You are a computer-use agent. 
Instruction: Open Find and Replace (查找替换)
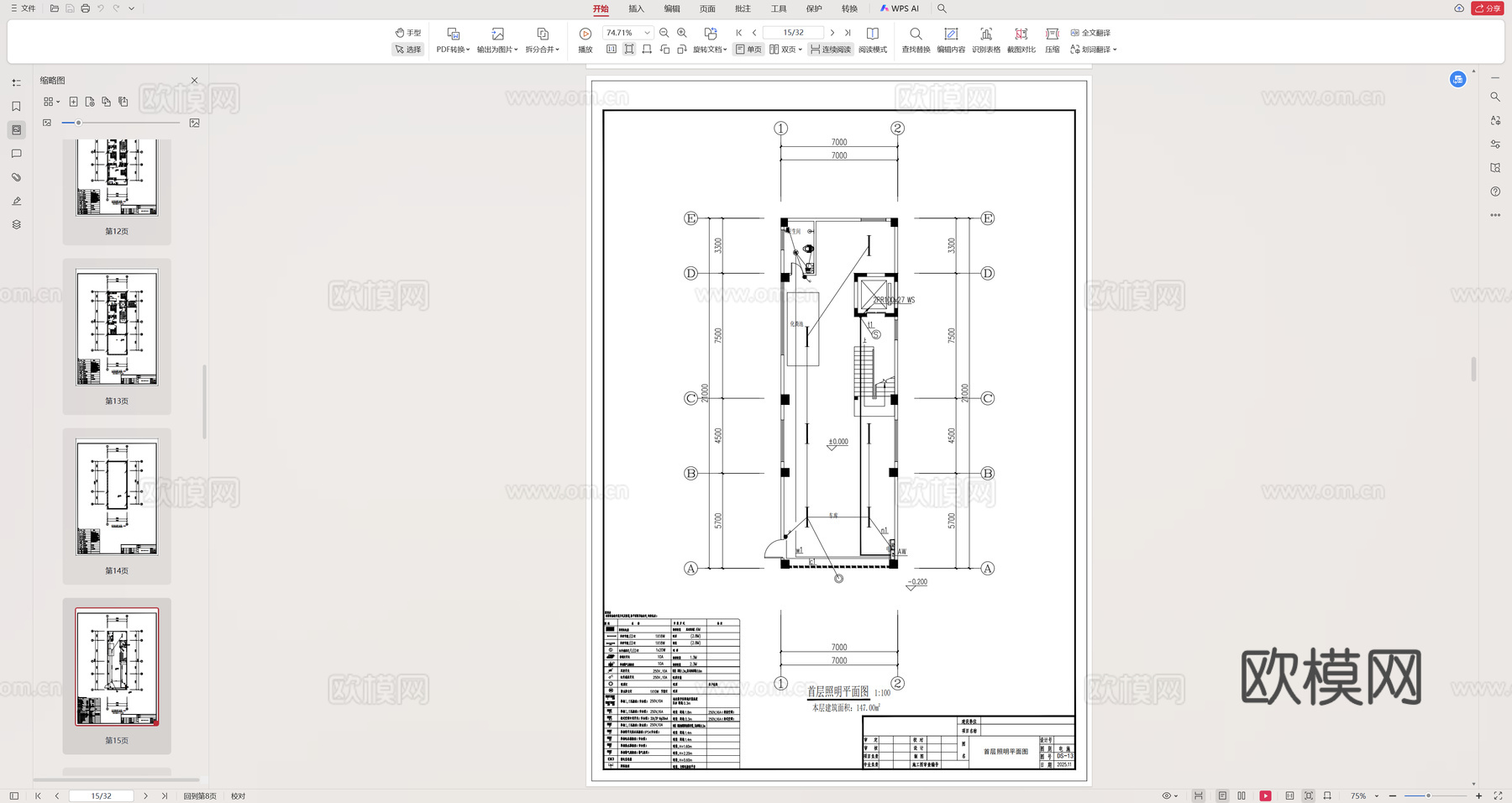pos(916,39)
